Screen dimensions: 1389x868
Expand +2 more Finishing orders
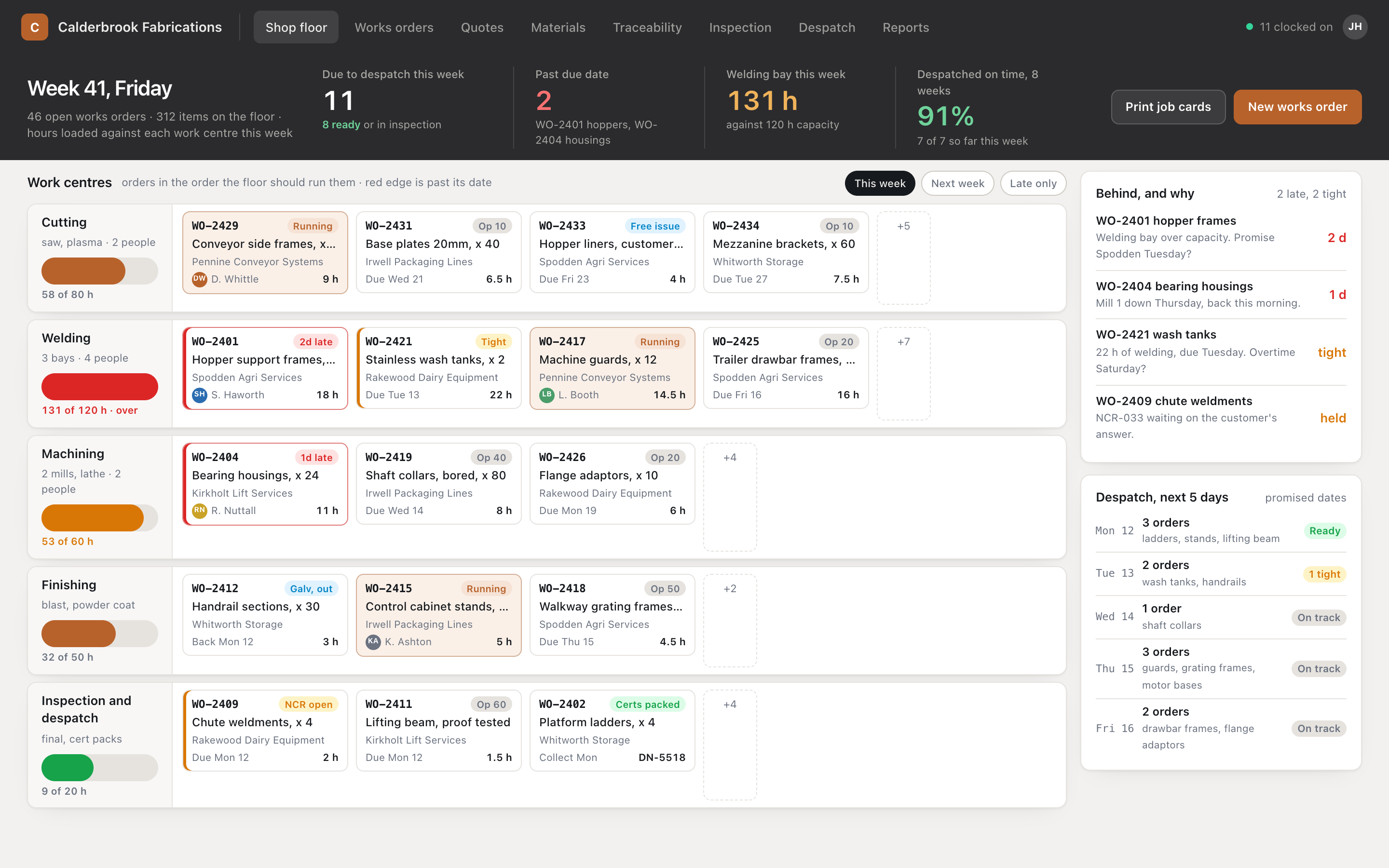730,621
